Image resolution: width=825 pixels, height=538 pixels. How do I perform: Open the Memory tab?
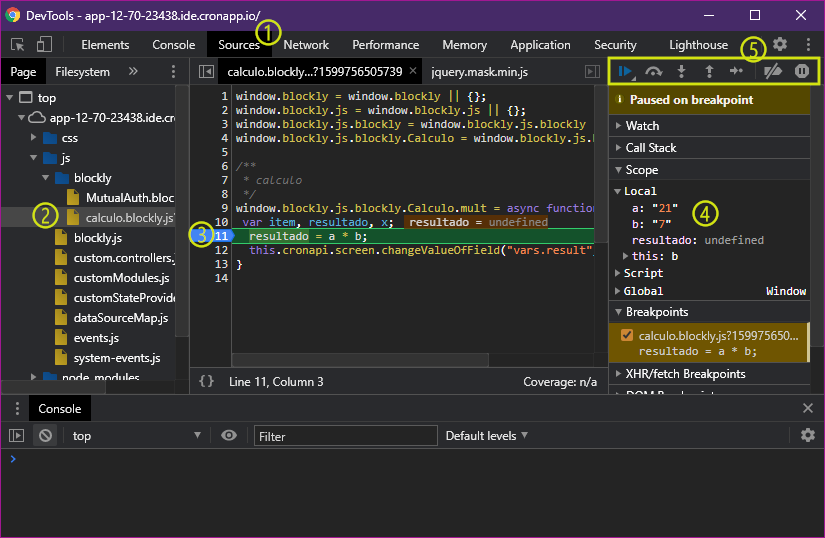coord(465,45)
